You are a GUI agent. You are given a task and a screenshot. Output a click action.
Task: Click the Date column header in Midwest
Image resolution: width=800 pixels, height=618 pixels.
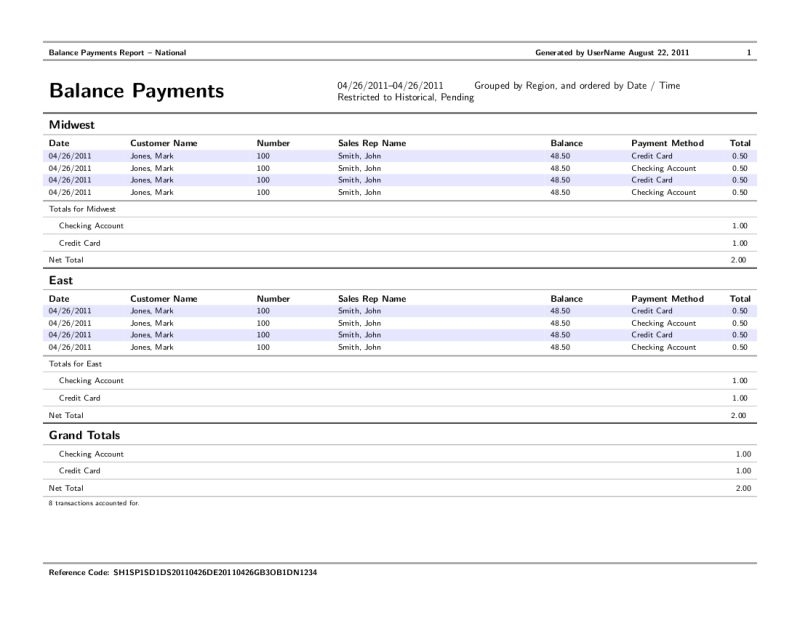tap(58, 143)
